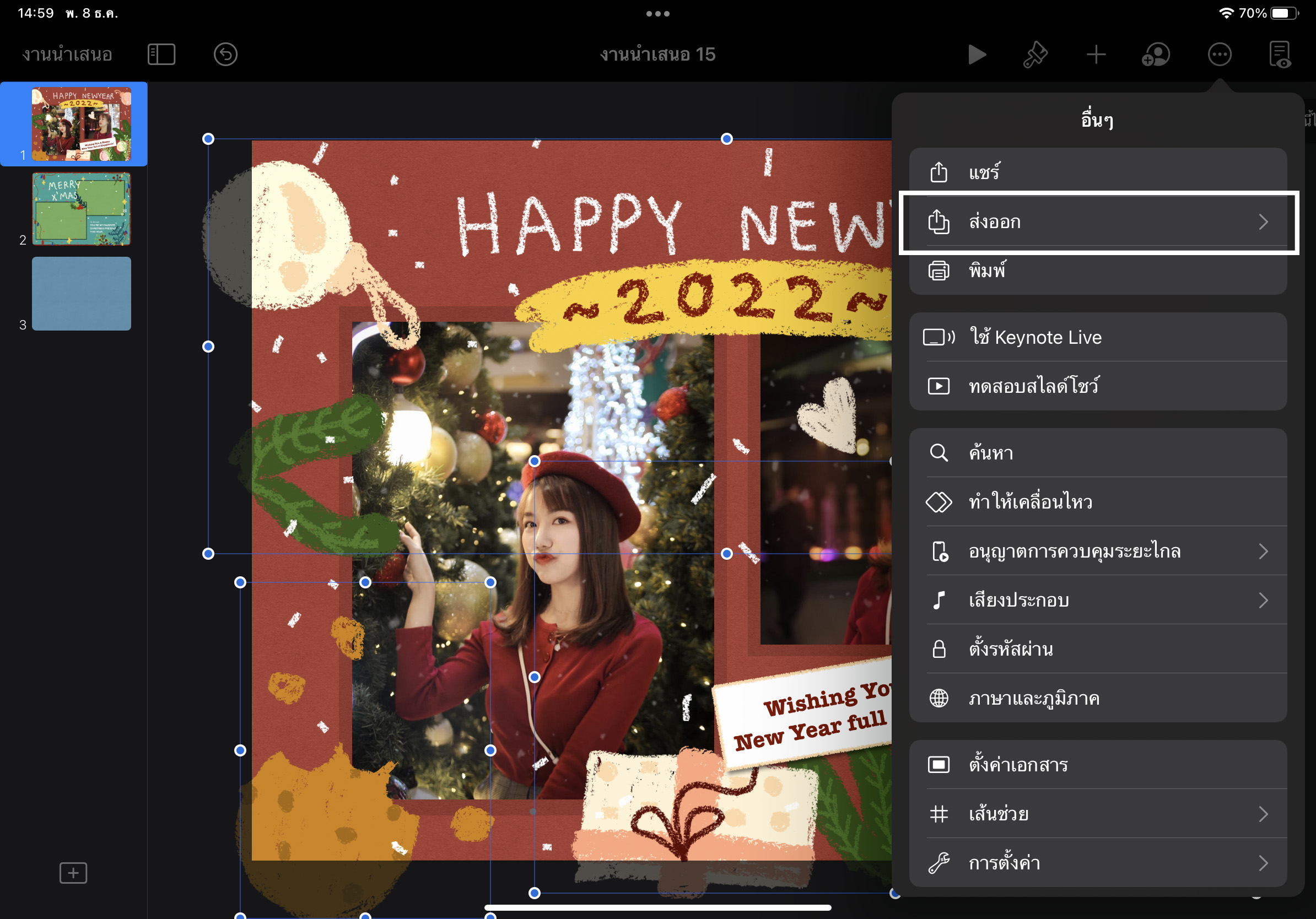Toggle the slide navigator sidebar icon

point(161,55)
